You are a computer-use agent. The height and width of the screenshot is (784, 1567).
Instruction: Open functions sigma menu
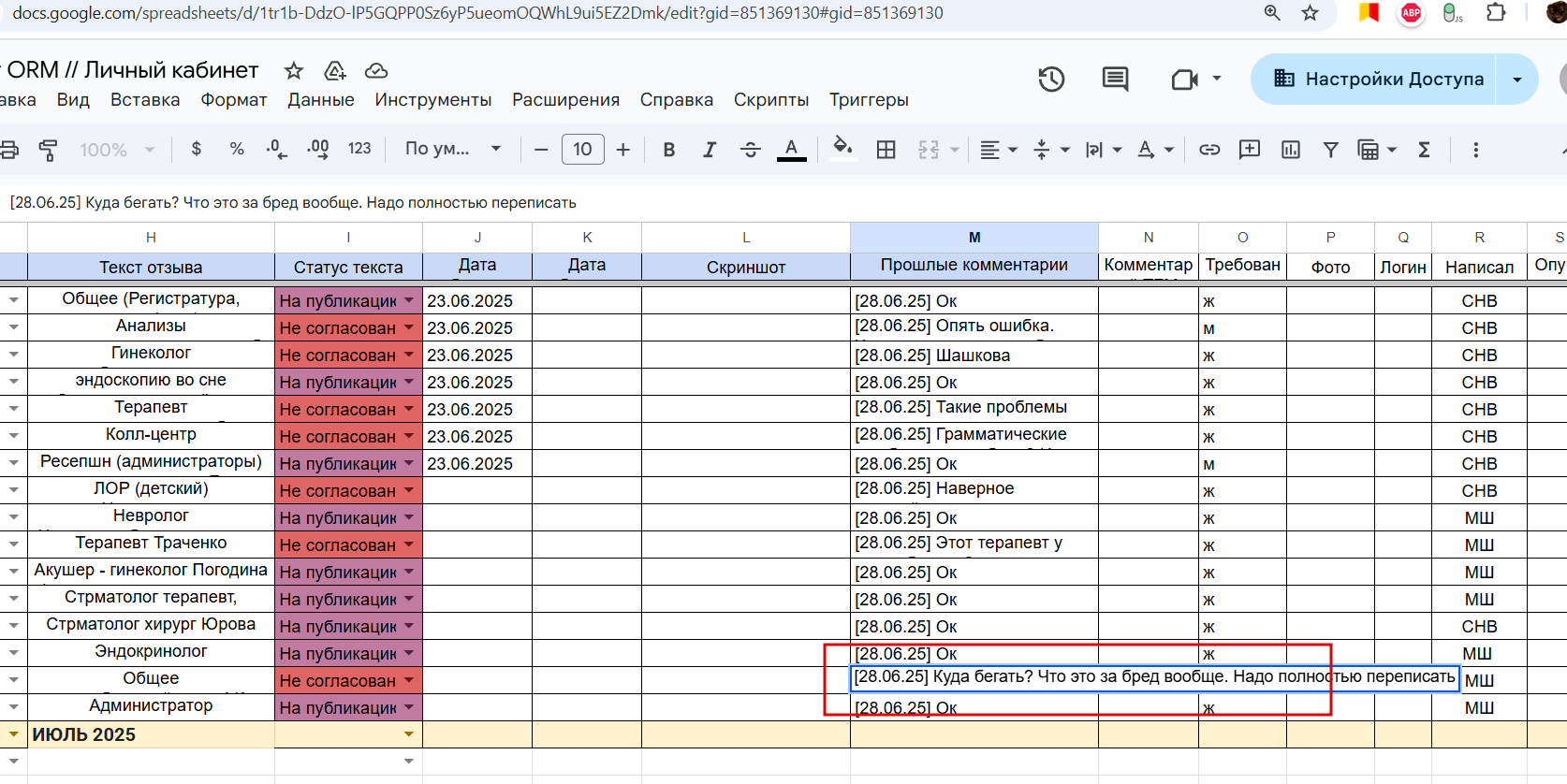click(1424, 150)
